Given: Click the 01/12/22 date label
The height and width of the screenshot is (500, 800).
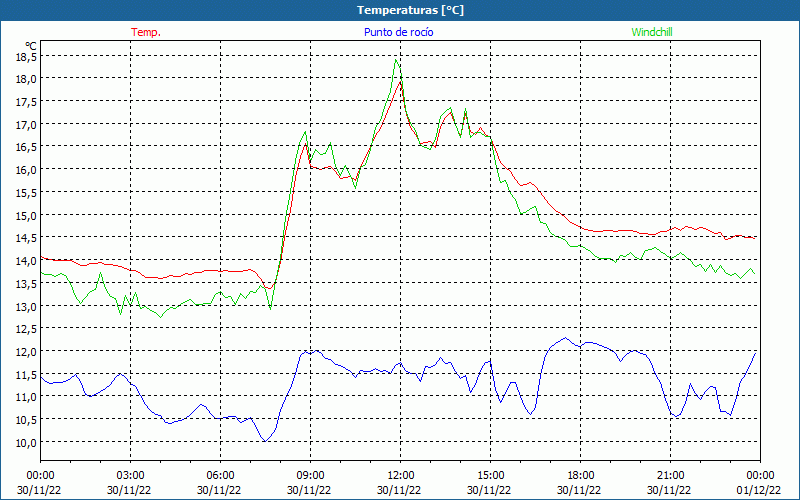Looking at the screenshot, I should [759, 490].
